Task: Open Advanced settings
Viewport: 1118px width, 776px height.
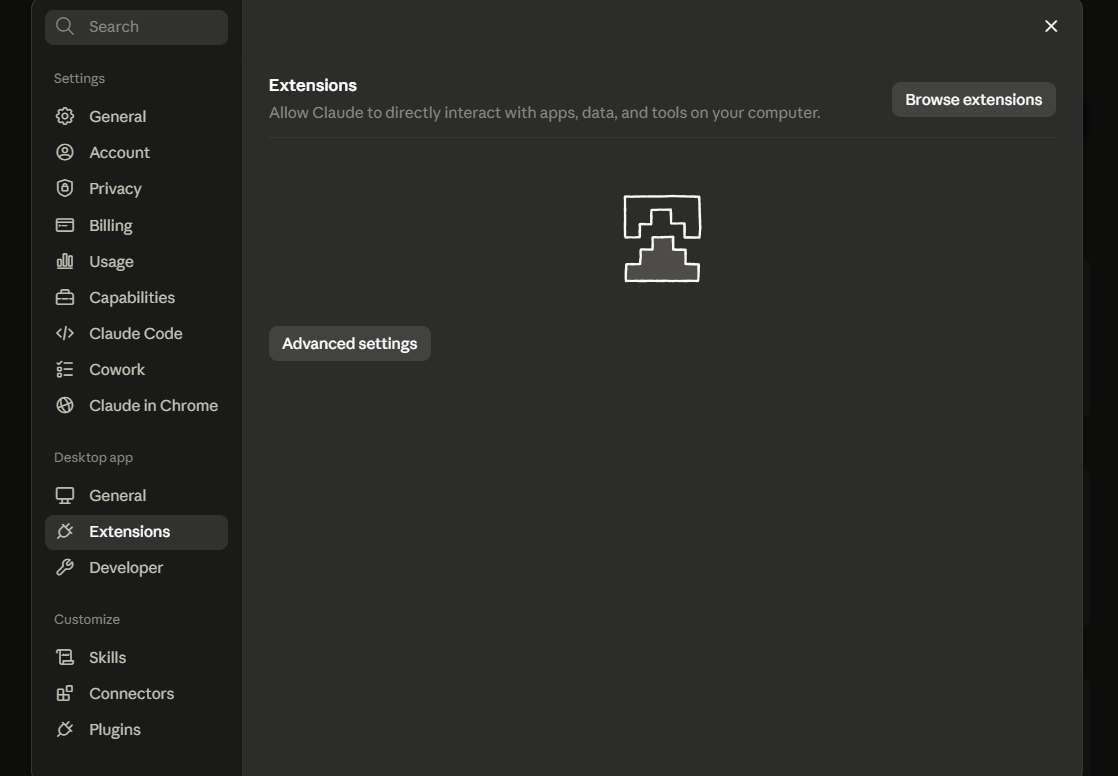Action: (349, 343)
